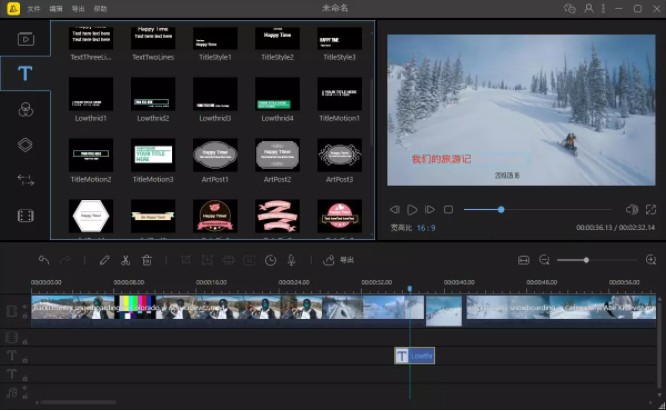Open the 帮助 menu
The width and height of the screenshot is (666, 411).
pos(100,8)
